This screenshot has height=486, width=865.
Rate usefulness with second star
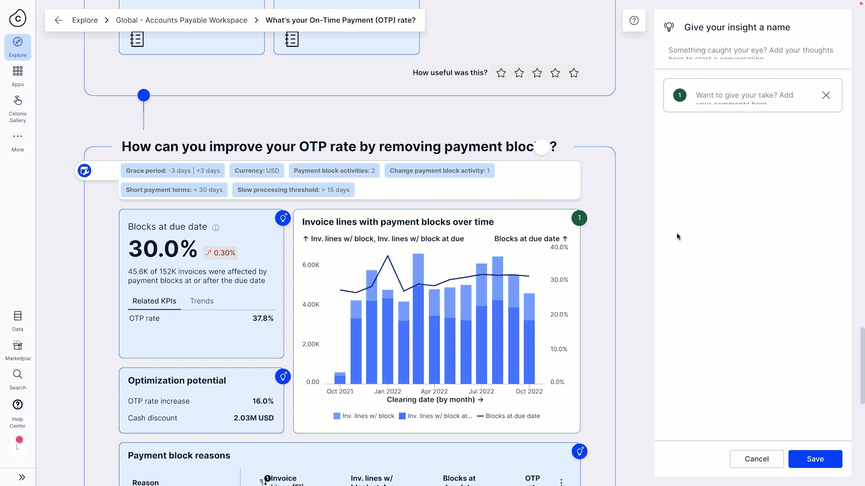tap(519, 73)
